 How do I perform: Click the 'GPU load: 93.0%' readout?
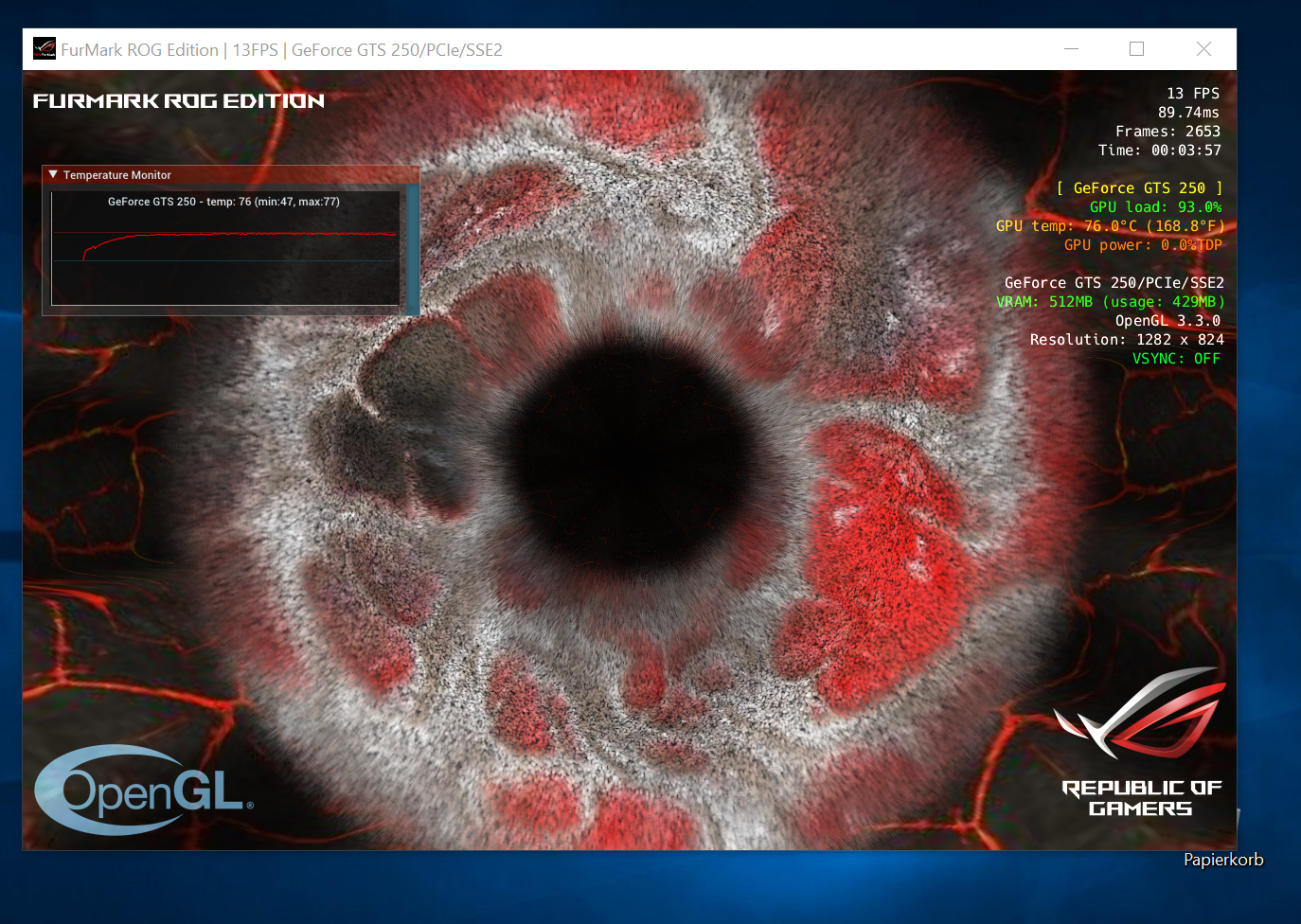1155,207
